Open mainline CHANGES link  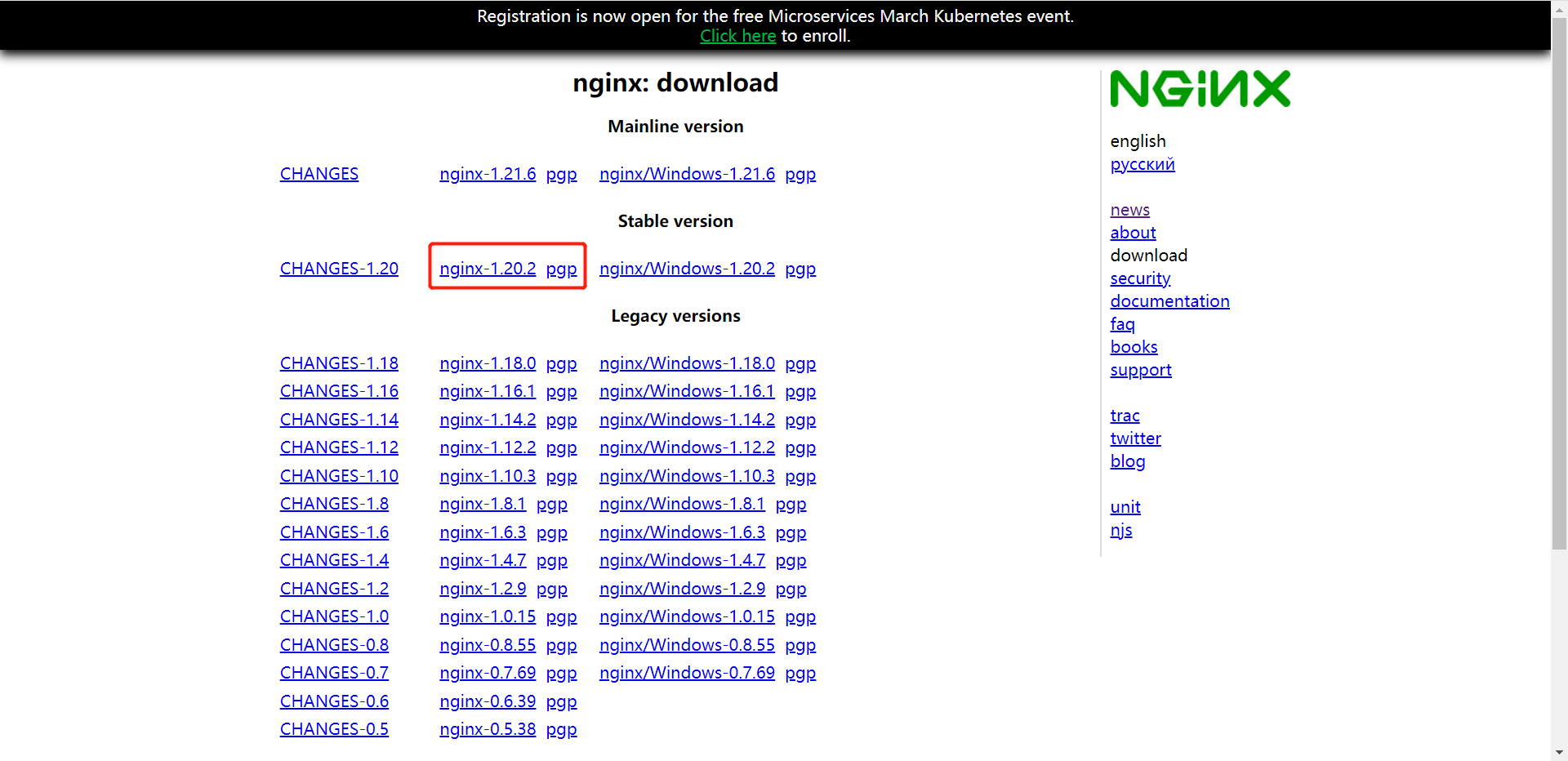tap(319, 174)
